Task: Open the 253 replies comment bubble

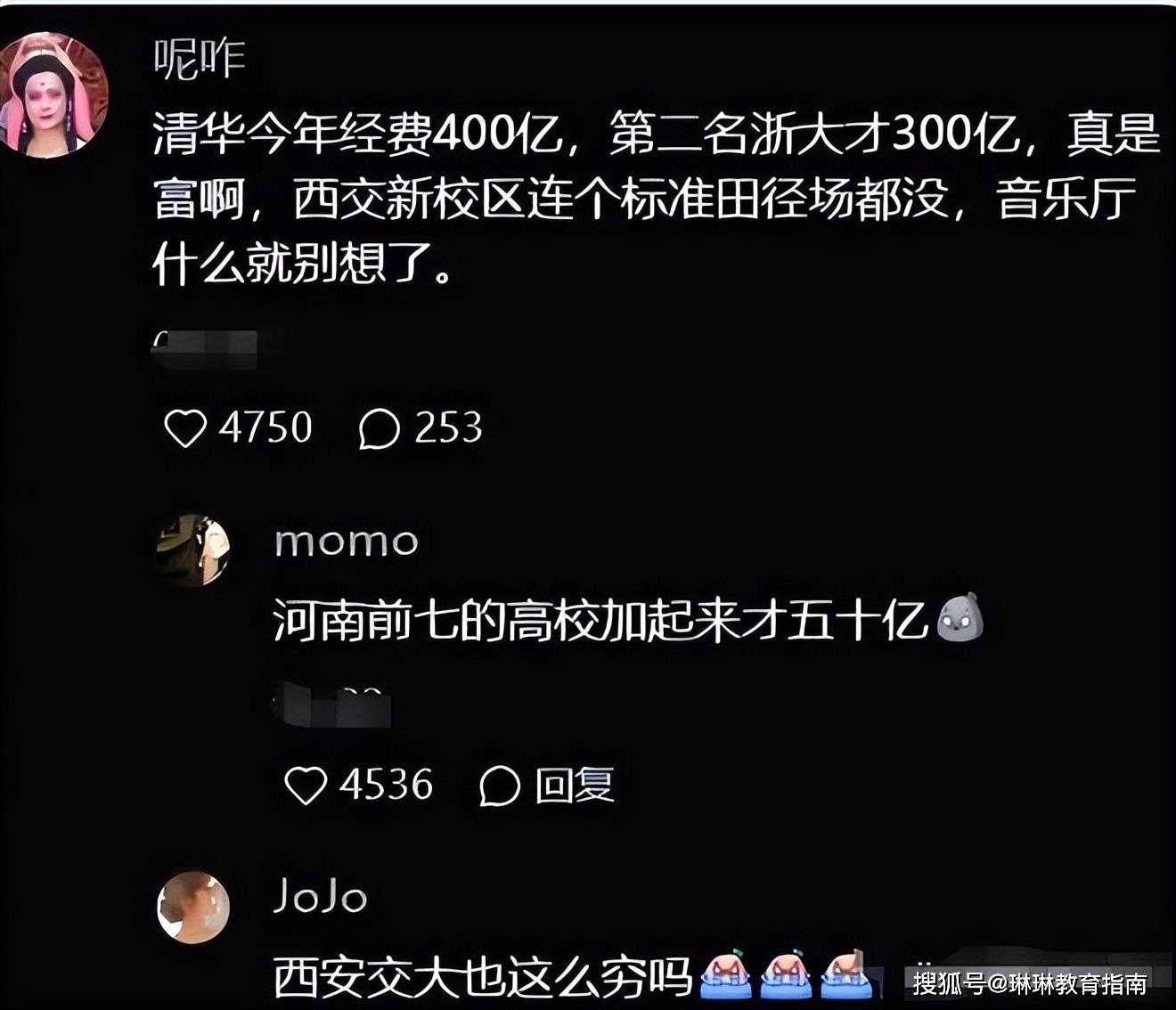Action: click(x=379, y=428)
